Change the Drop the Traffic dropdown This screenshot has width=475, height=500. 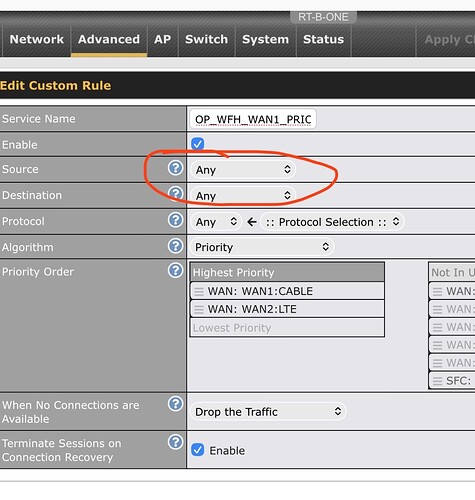(x=268, y=412)
